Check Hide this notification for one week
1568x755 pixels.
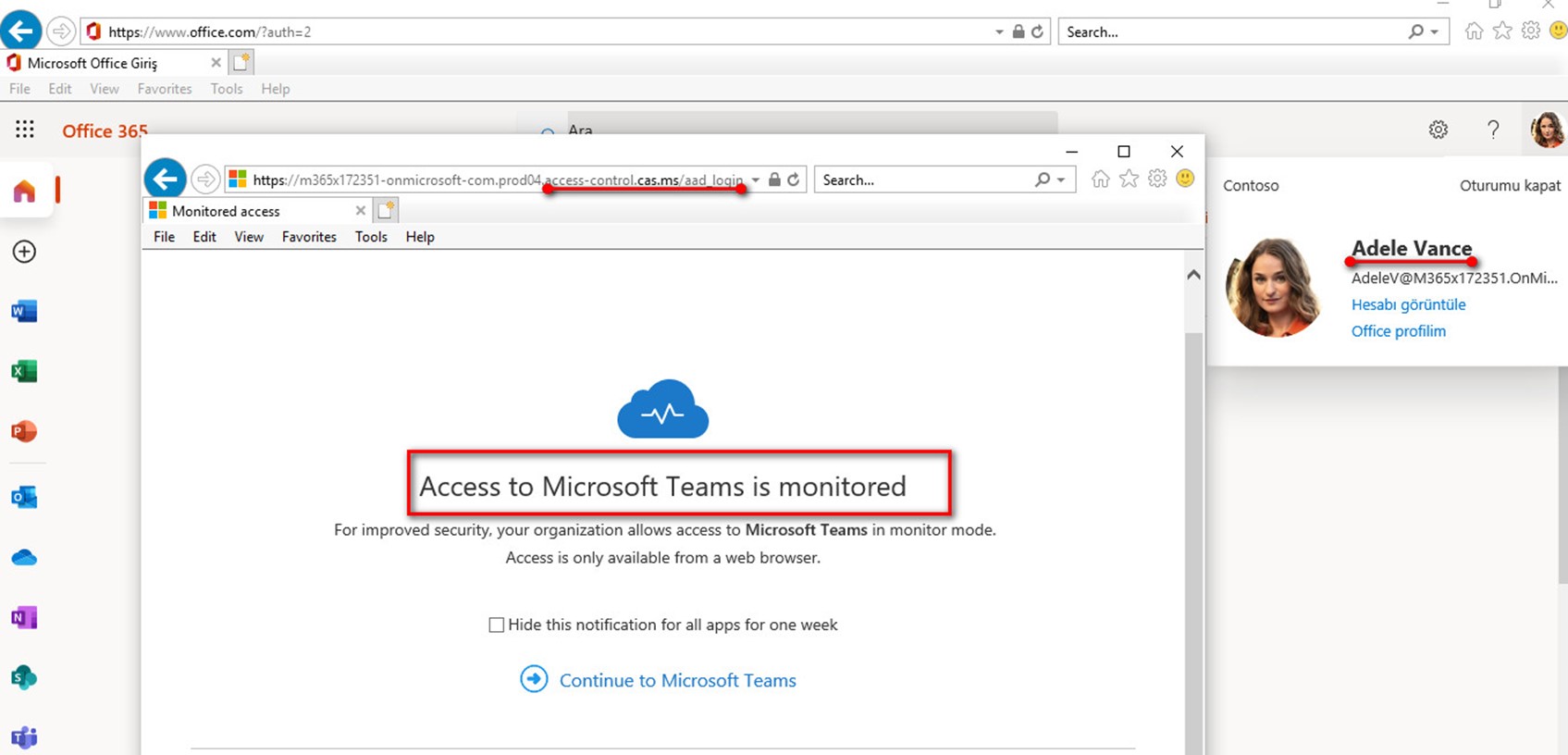[x=497, y=625]
